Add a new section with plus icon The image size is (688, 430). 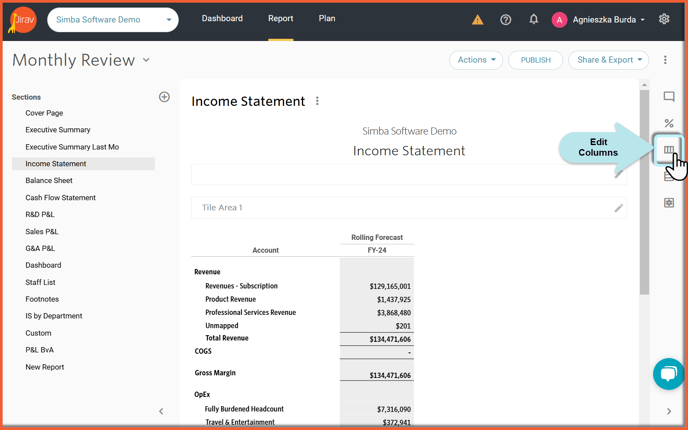(x=164, y=97)
